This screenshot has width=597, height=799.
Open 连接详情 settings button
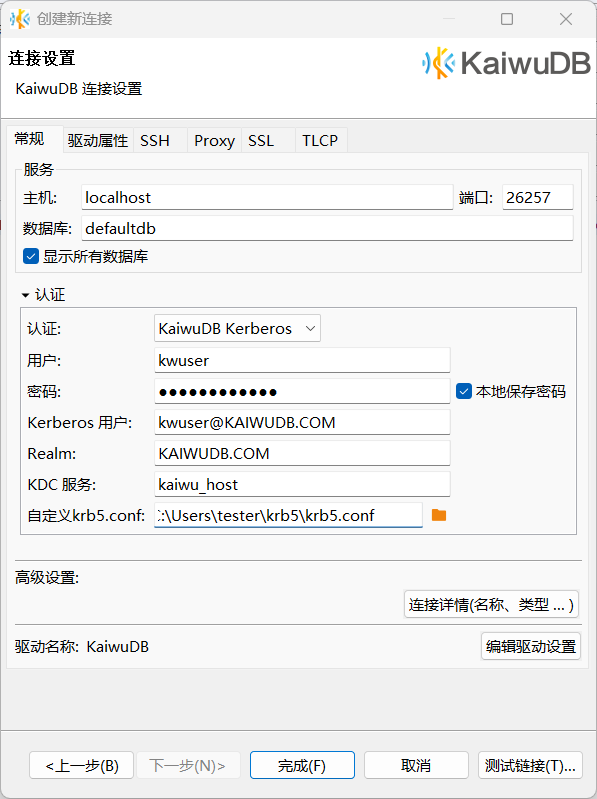(491, 604)
